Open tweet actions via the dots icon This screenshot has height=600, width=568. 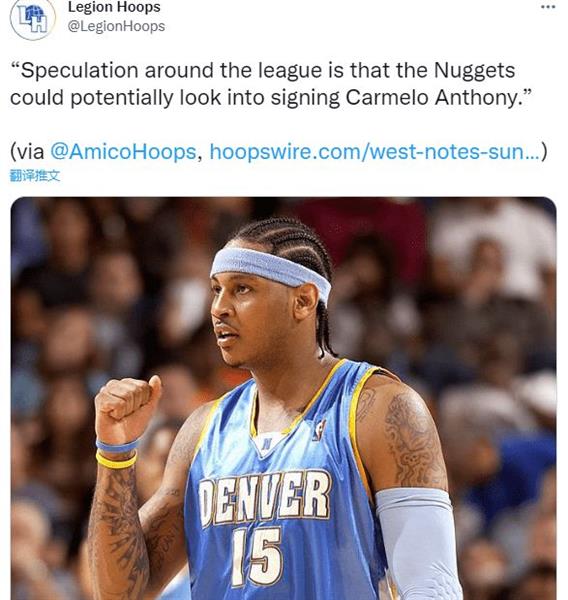[548, 7]
